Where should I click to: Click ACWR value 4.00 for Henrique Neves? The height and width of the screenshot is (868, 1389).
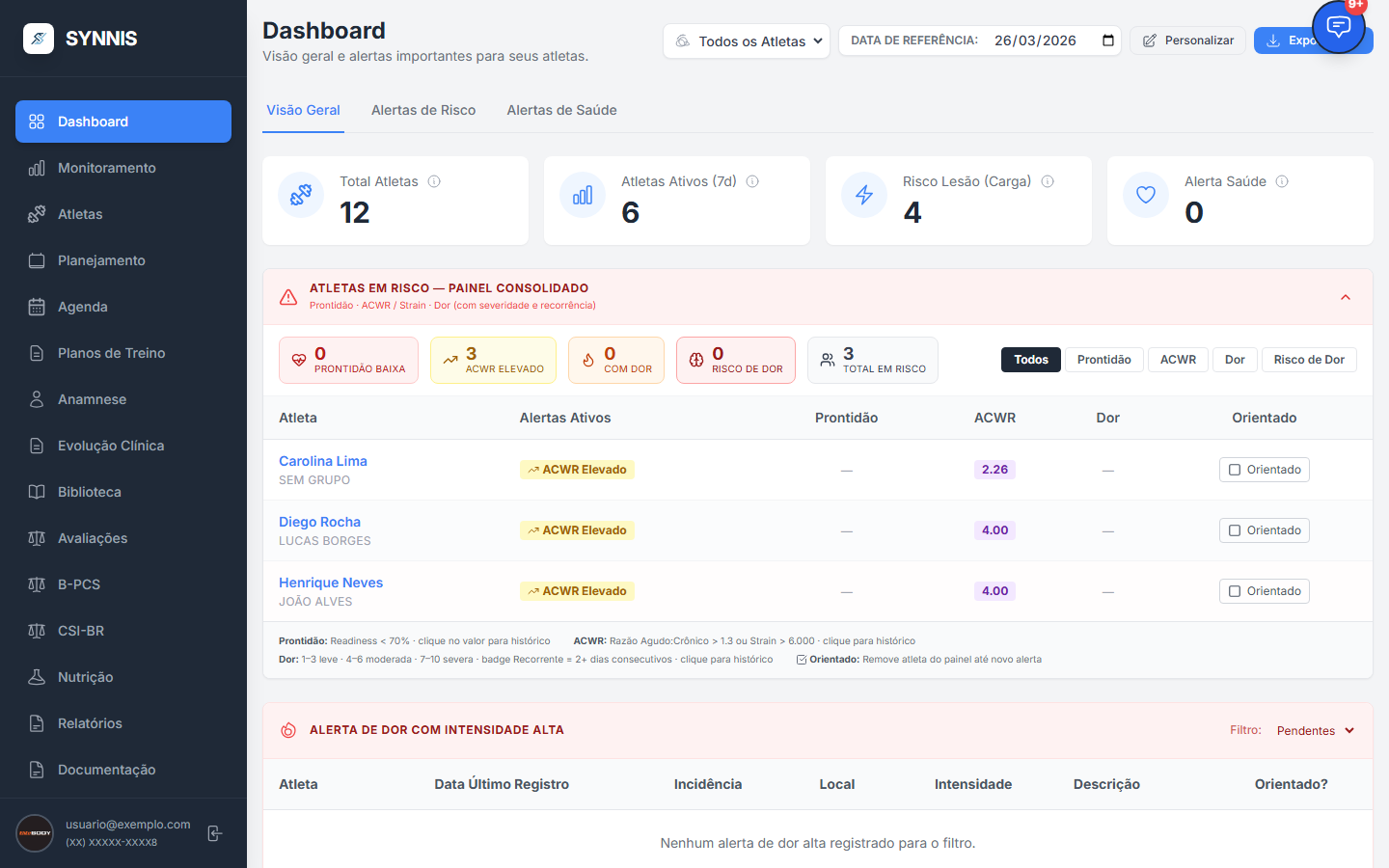(x=994, y=591)
